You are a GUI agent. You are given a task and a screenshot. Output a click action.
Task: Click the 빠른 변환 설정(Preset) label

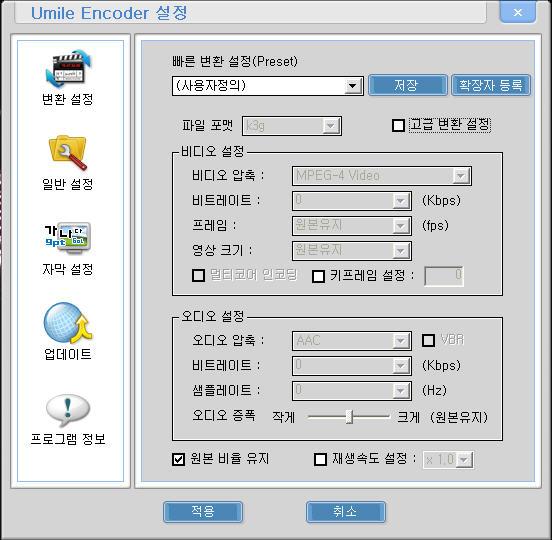click(x=235, y=62)
